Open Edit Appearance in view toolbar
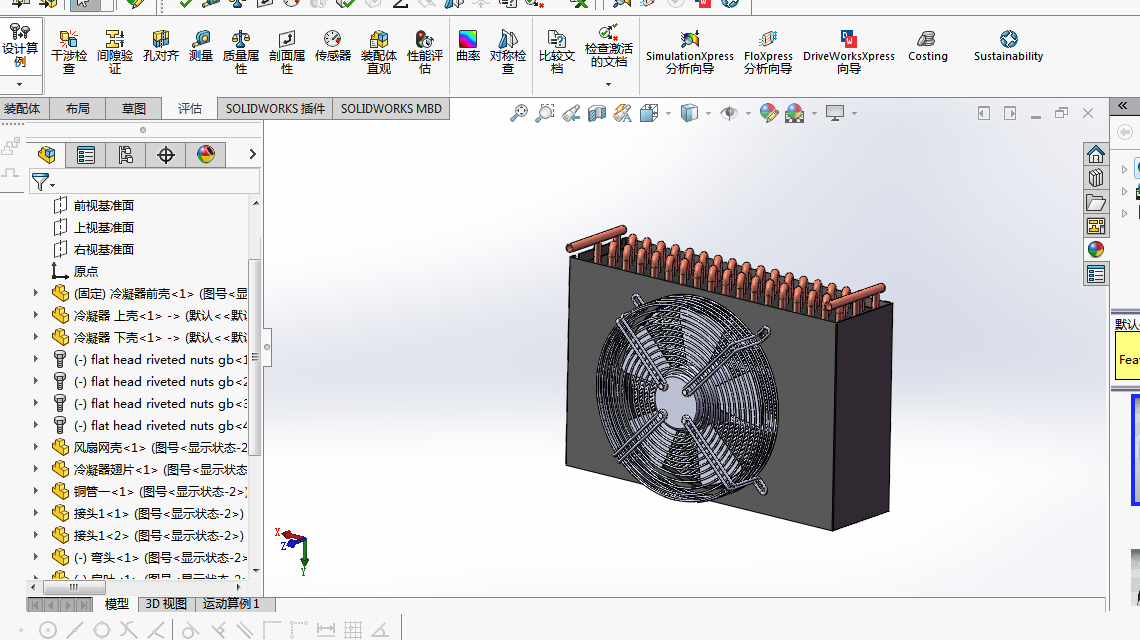1140x640 pixels. coord(768,113)
